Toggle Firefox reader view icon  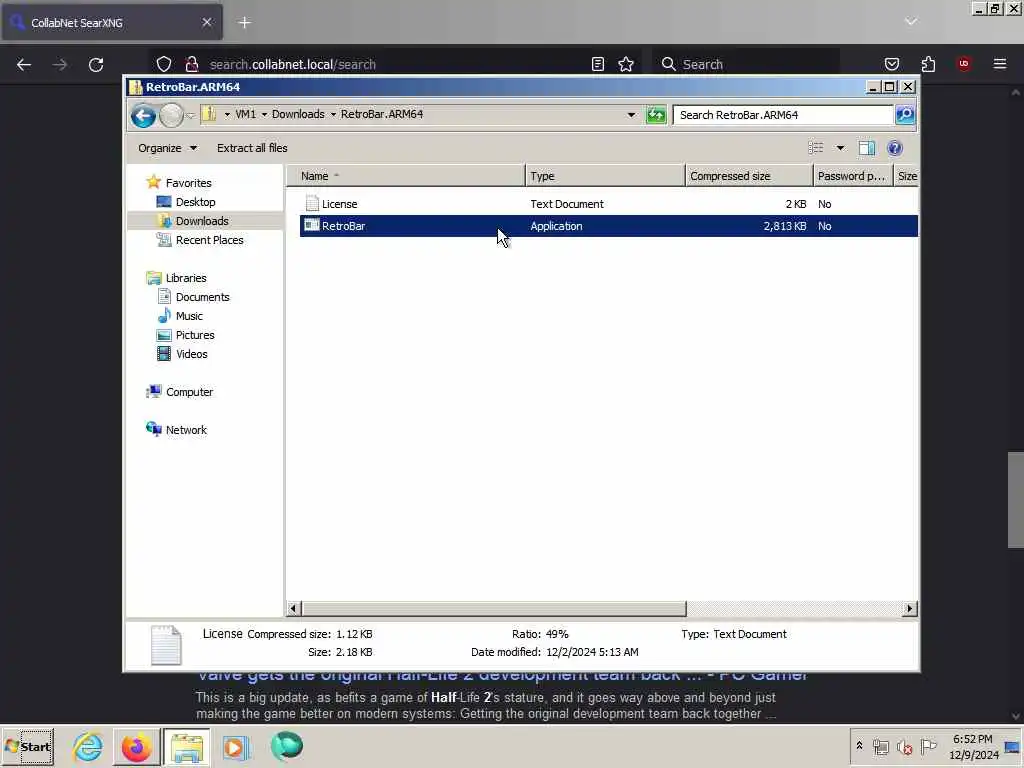pyautogui.click(x=598, y=64)
